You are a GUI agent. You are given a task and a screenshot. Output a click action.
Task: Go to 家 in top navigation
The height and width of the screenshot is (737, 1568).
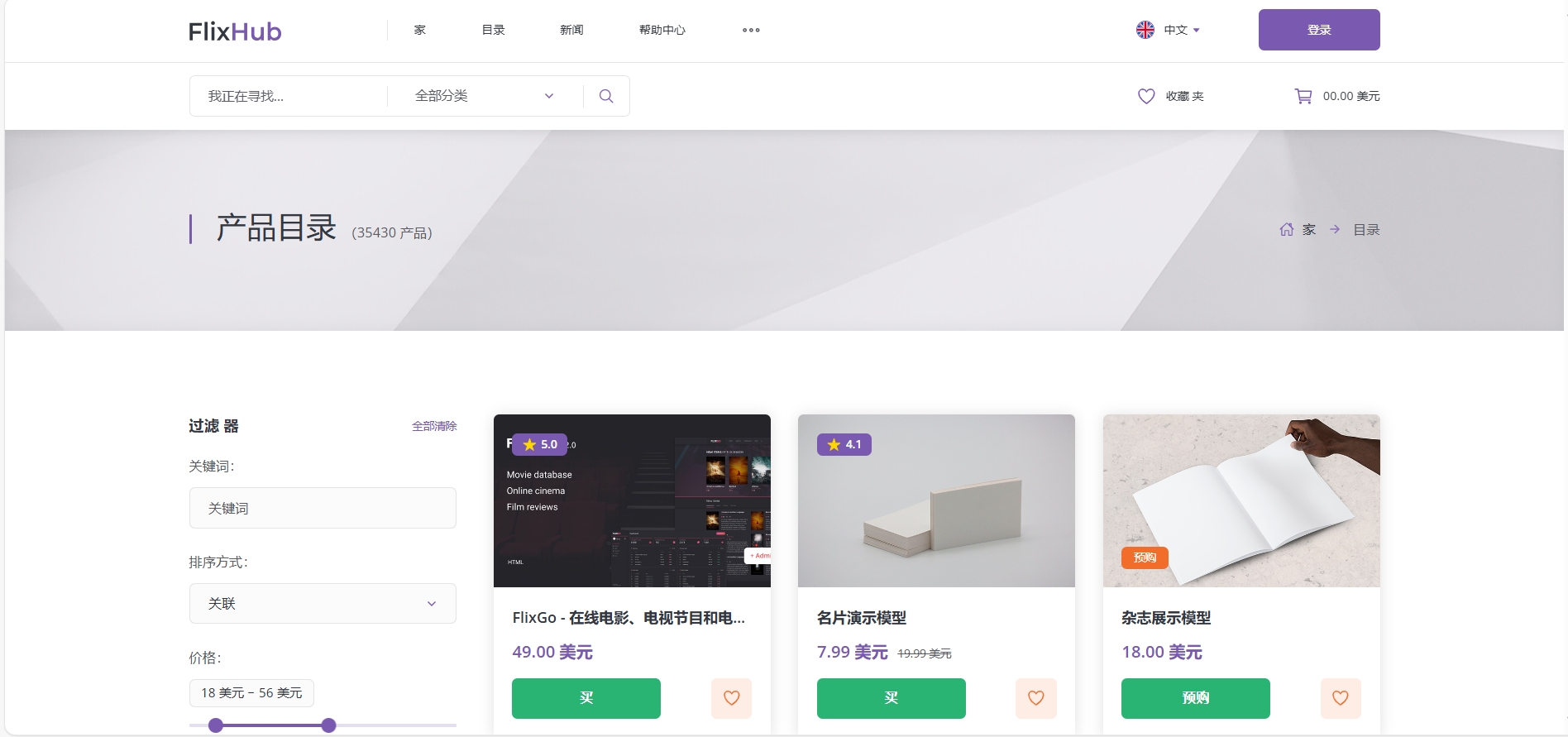420,30
